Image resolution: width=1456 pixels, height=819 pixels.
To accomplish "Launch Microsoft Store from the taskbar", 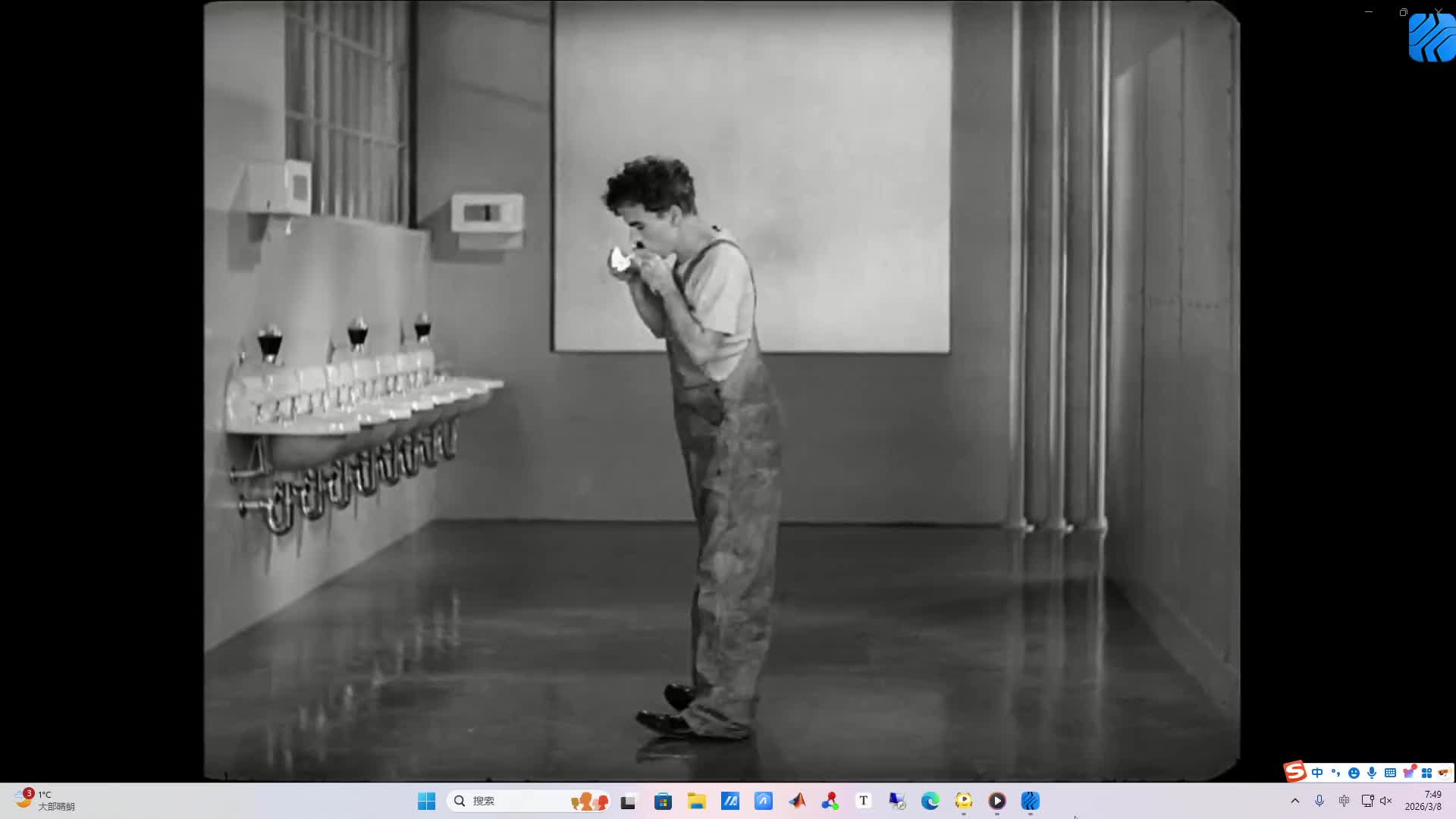I will pos(663,801).
